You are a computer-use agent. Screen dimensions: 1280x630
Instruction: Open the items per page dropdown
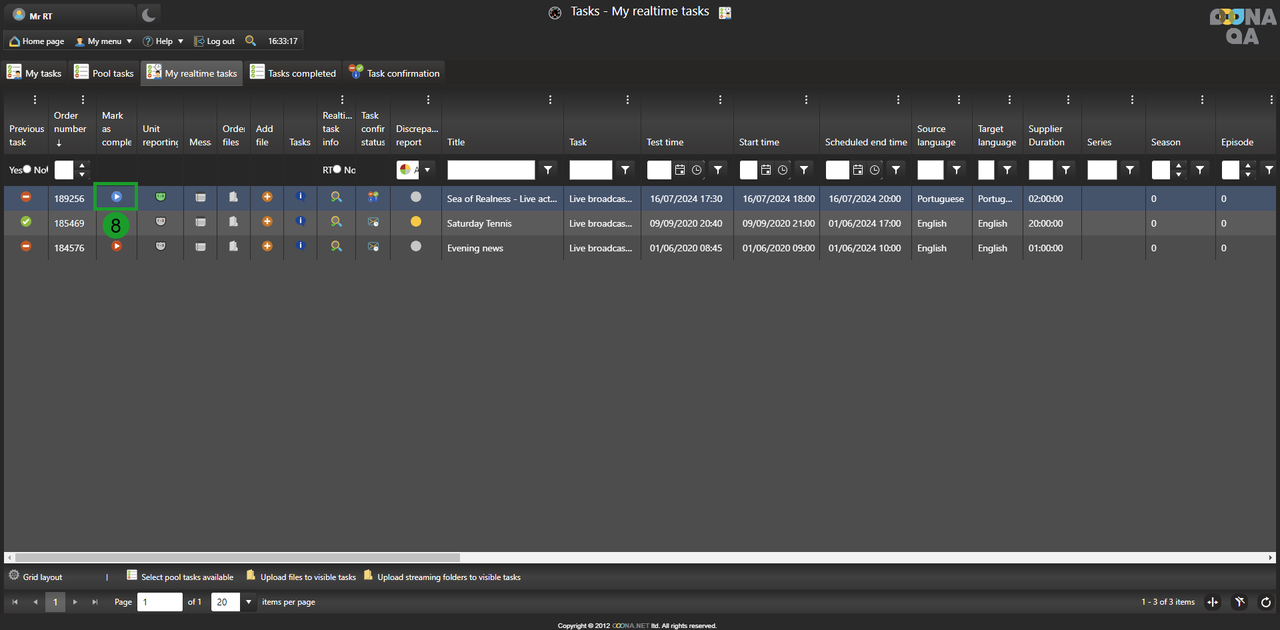[249, 602]
